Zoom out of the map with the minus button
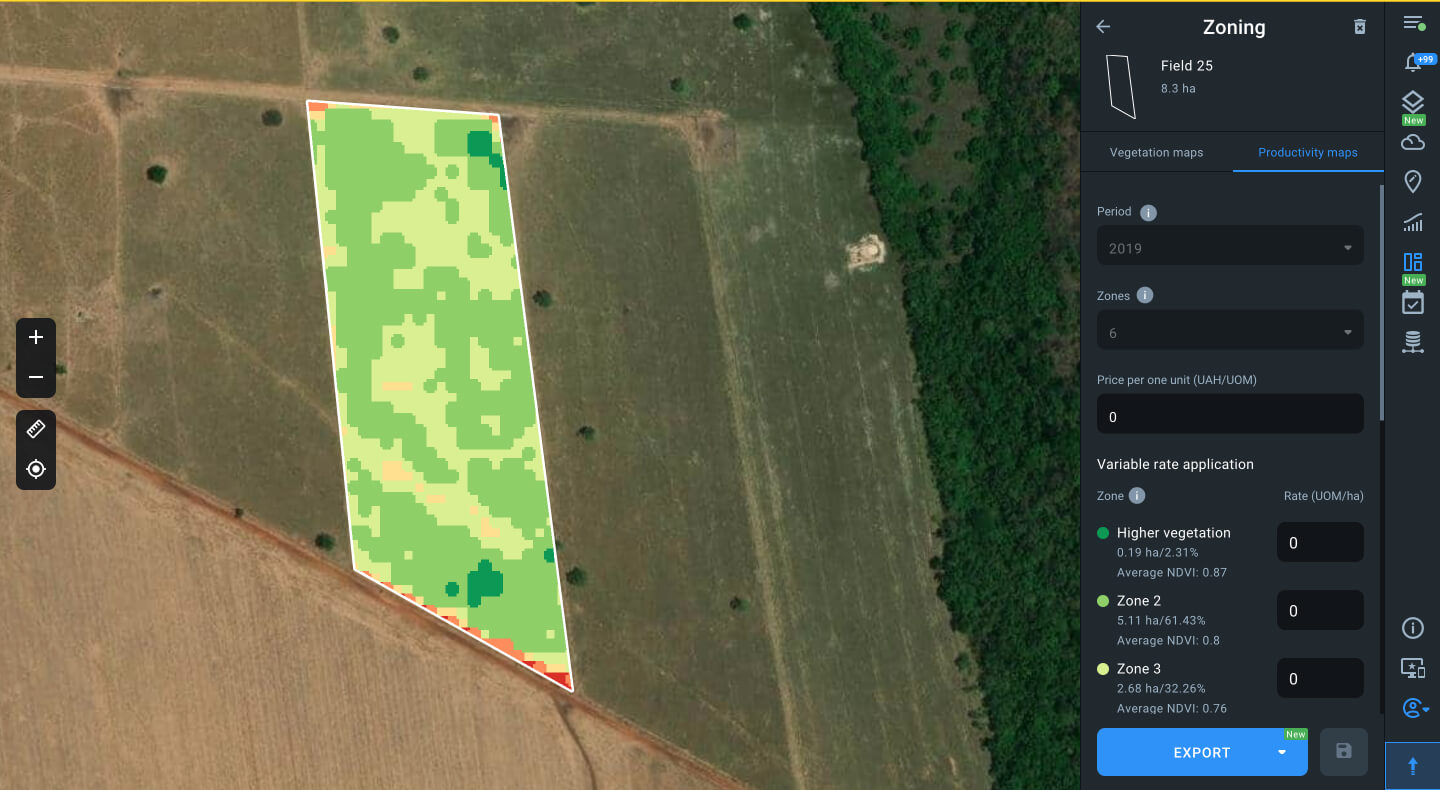The height and width of the screenshot is (790, 1440). [x=36, y=378]
